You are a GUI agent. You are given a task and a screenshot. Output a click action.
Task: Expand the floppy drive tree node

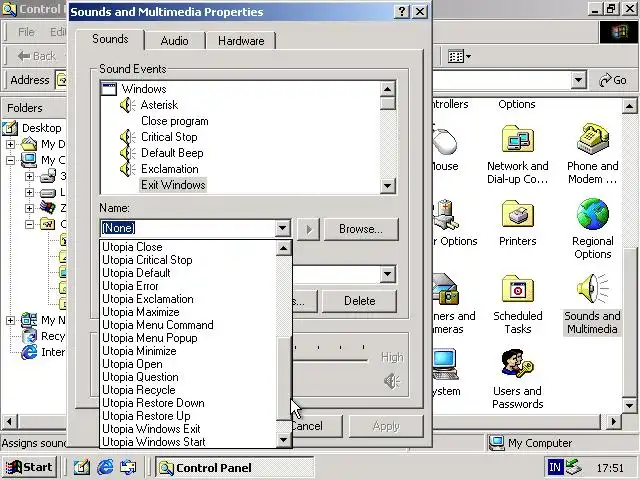29,176
